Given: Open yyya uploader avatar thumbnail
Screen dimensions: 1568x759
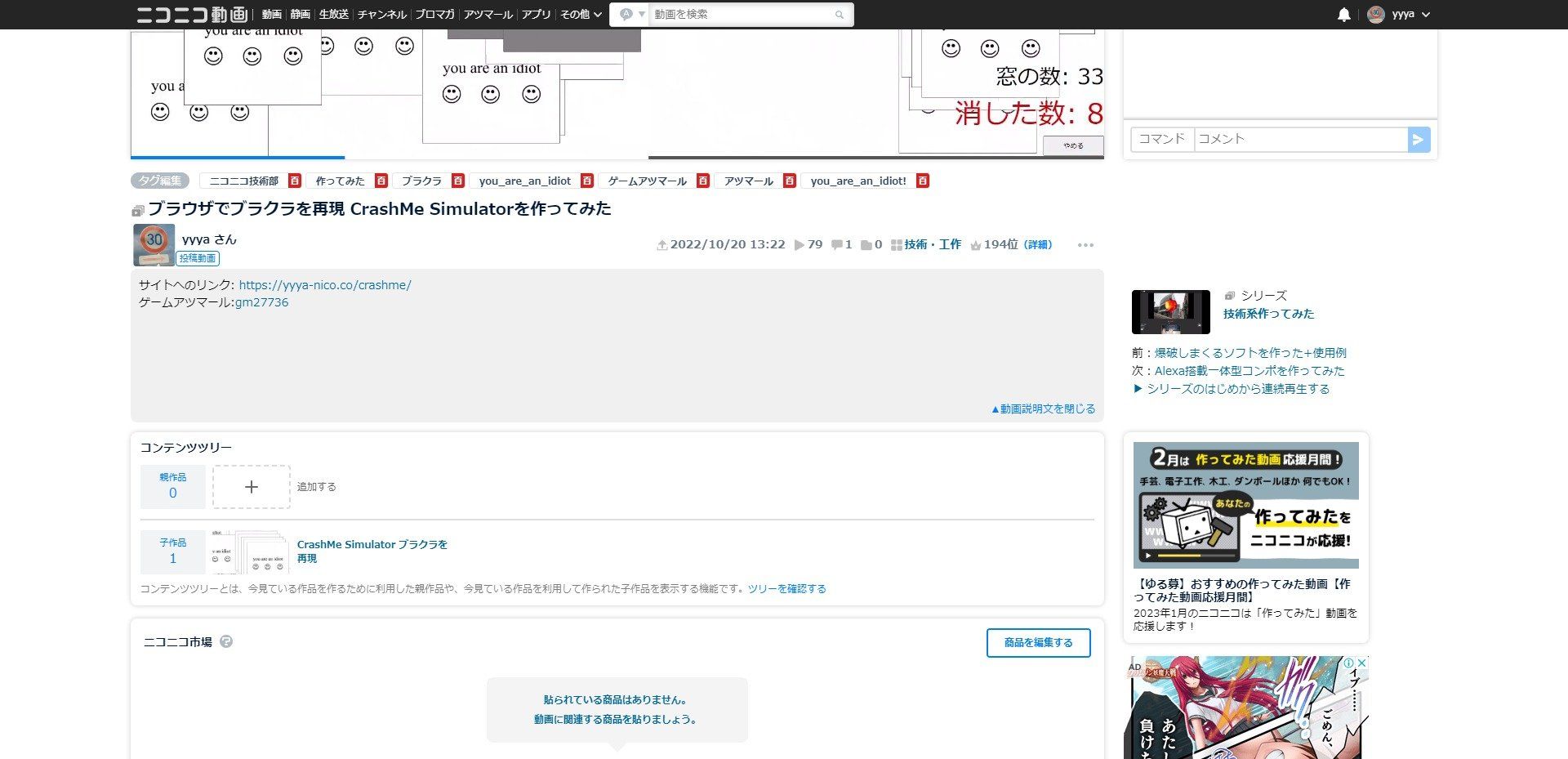Looking at the screenshot, I should coord(154,244).
